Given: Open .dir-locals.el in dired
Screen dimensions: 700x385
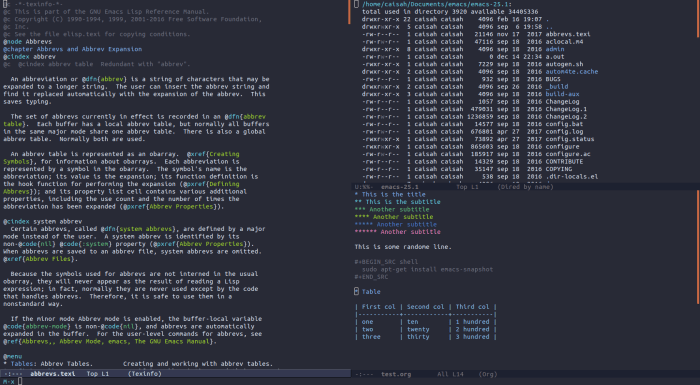Looking at the screenshot, I should [x=572, y=177].
